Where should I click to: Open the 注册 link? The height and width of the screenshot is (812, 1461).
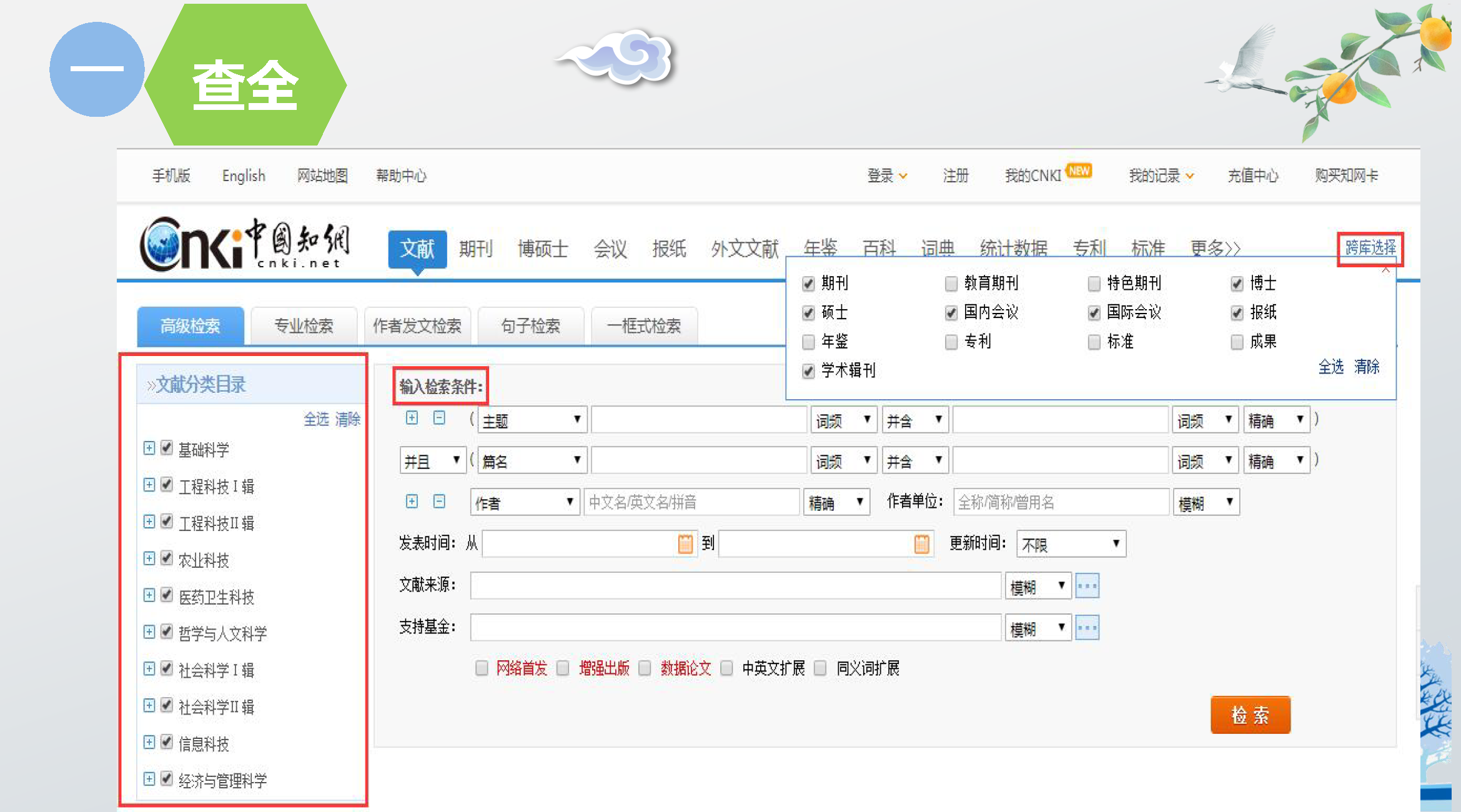tap(956, 176)
